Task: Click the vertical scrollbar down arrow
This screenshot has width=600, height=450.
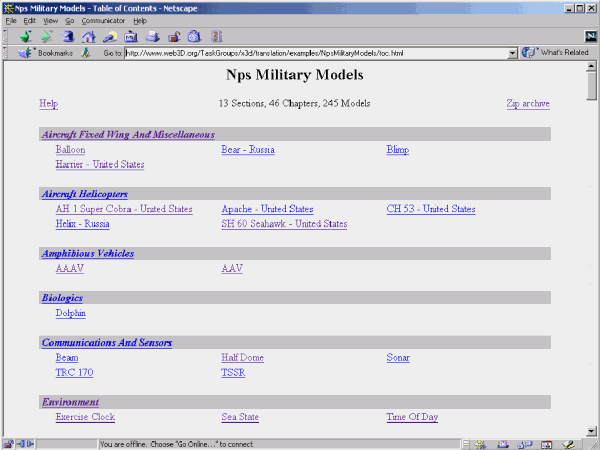Action: point(592,429)
